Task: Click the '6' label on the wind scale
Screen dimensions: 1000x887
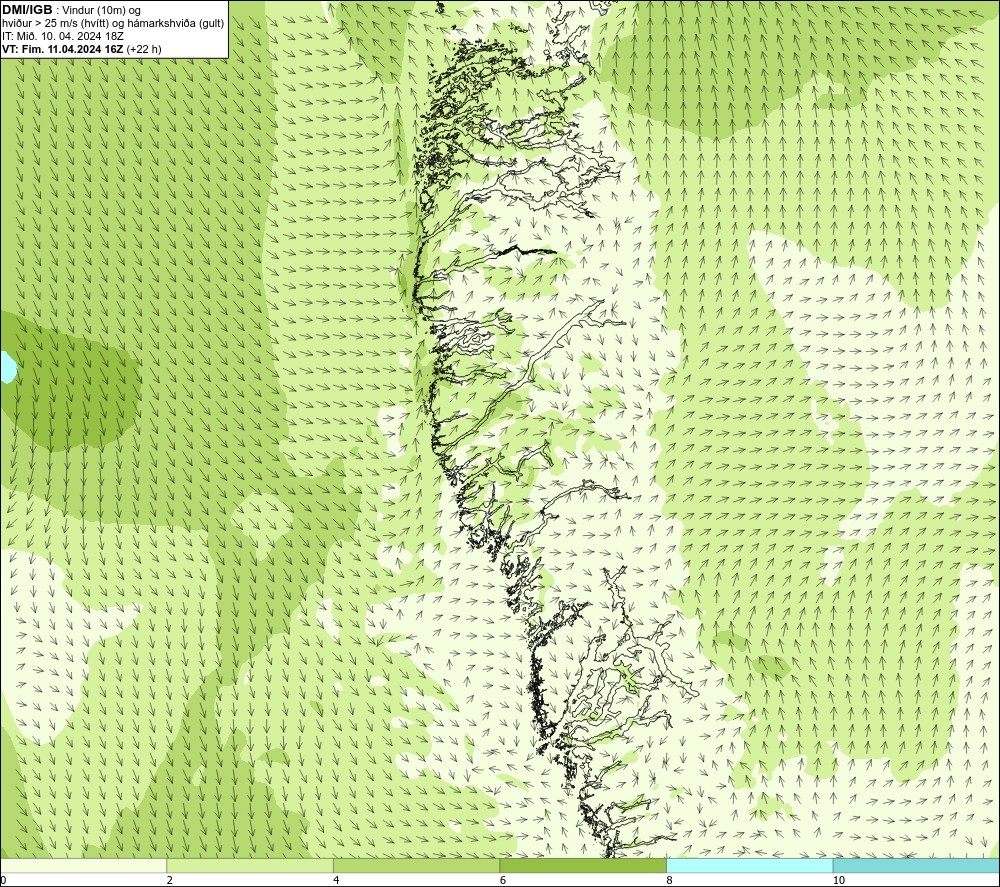Action: 503,880
